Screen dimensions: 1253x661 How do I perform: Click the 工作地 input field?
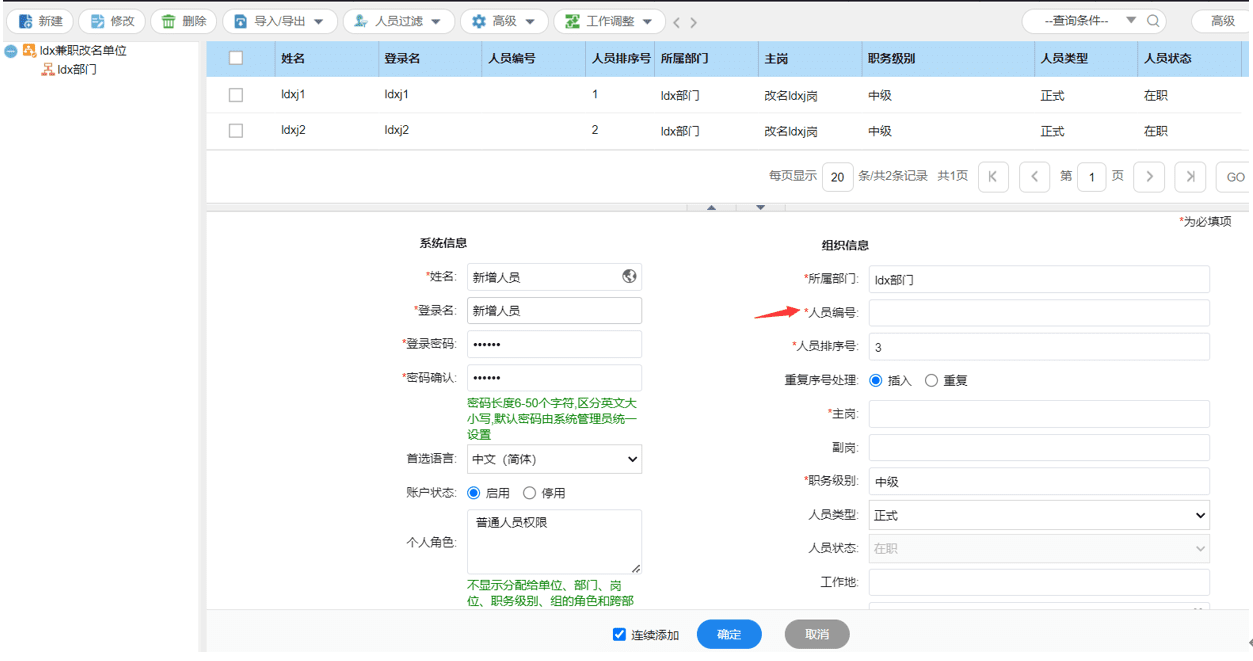[1039, 582]
